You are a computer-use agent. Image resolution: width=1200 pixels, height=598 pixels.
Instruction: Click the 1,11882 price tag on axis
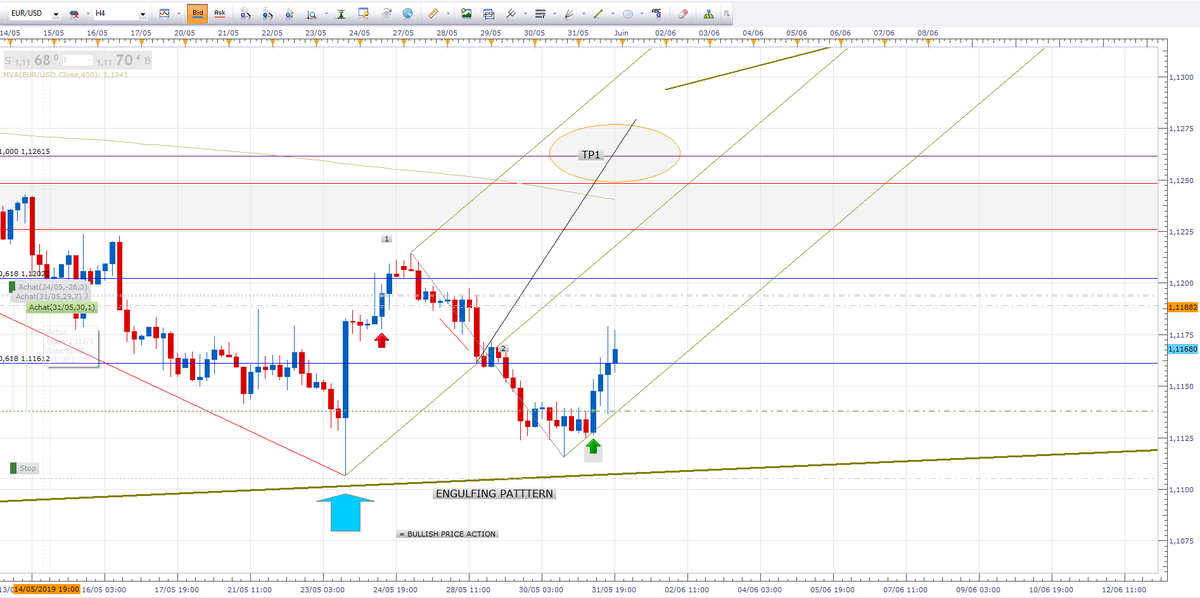point(1181,307)
